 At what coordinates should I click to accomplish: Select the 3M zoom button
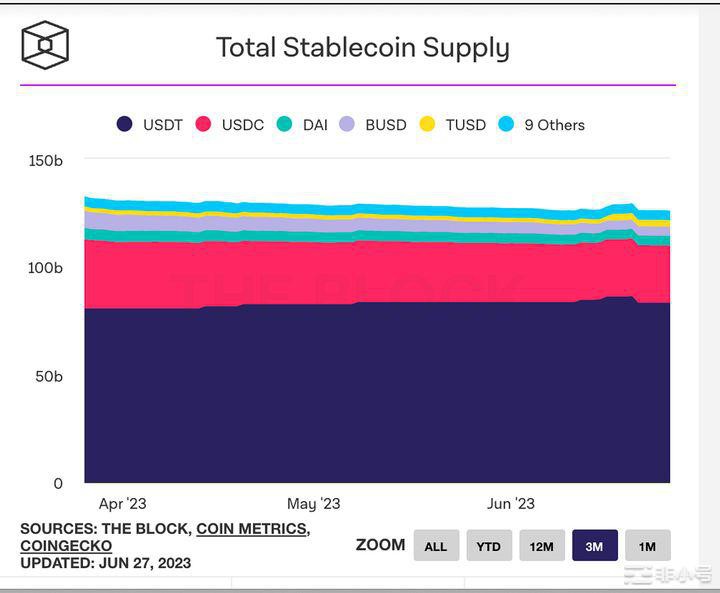pos(594,546)
